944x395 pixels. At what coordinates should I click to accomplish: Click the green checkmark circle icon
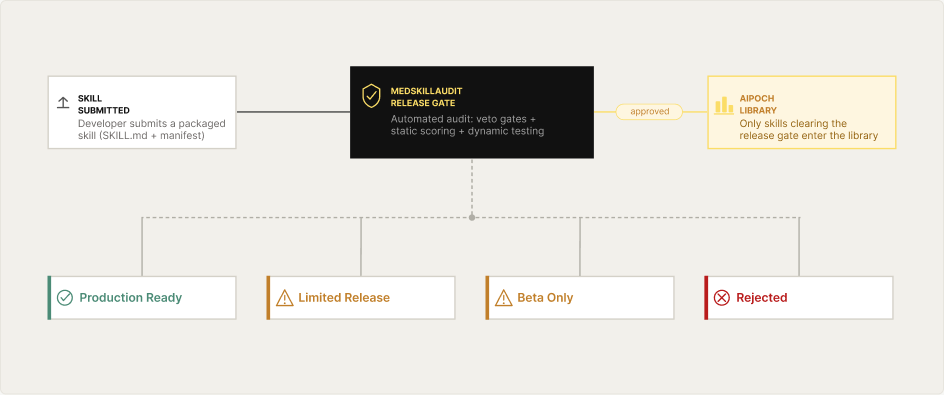tap(64, 297)
